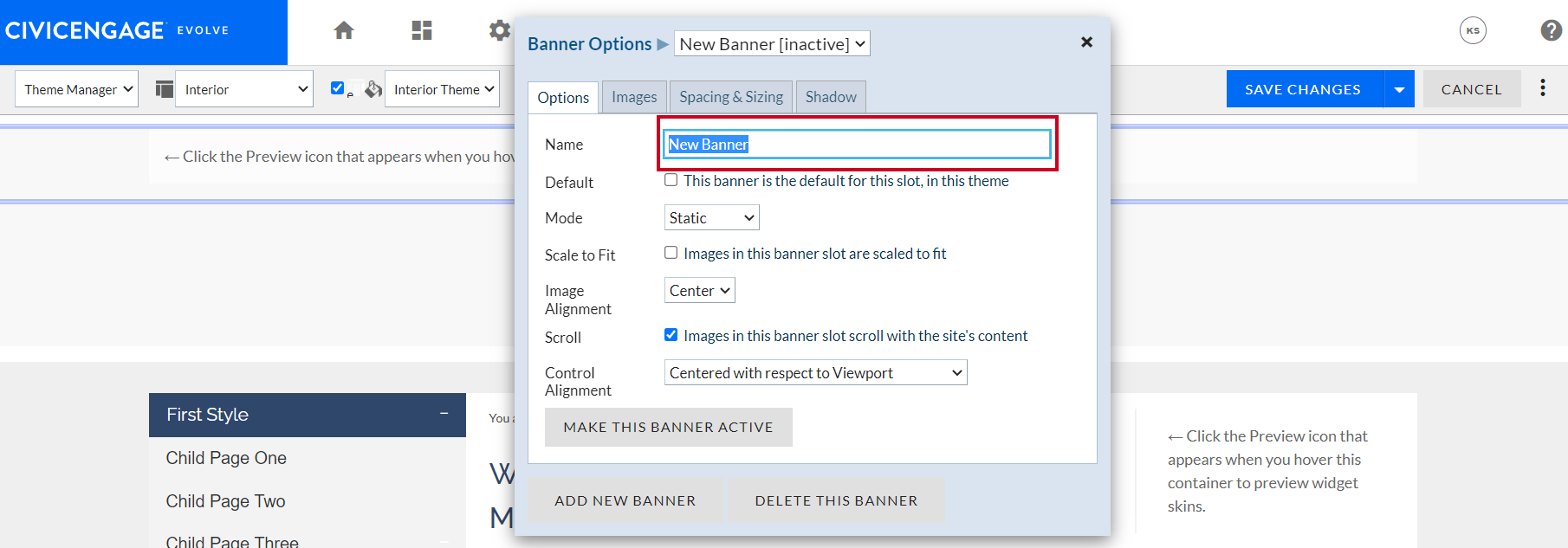Expand the Save Changes arrow dropdown
The width and height of the screenshot is (1568, 548).
[1399, 89]
